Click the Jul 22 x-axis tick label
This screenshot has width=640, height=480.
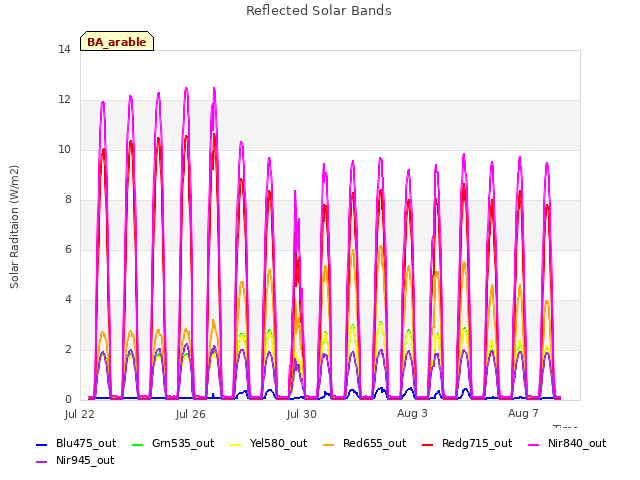click(x=80, y=414)
